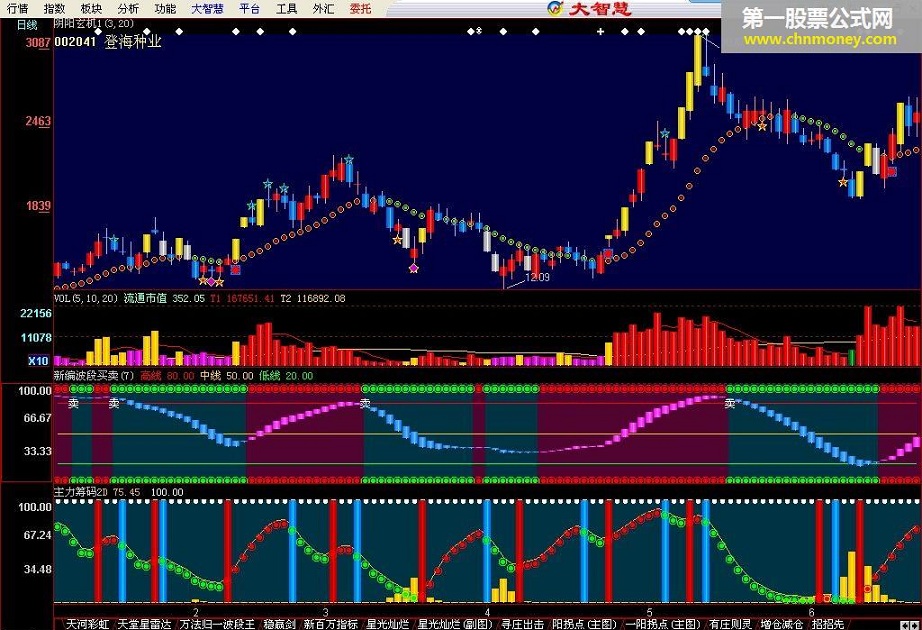Select the 阳拐点(主图) tab
922x630 pixels.
(x=584, y=624)
